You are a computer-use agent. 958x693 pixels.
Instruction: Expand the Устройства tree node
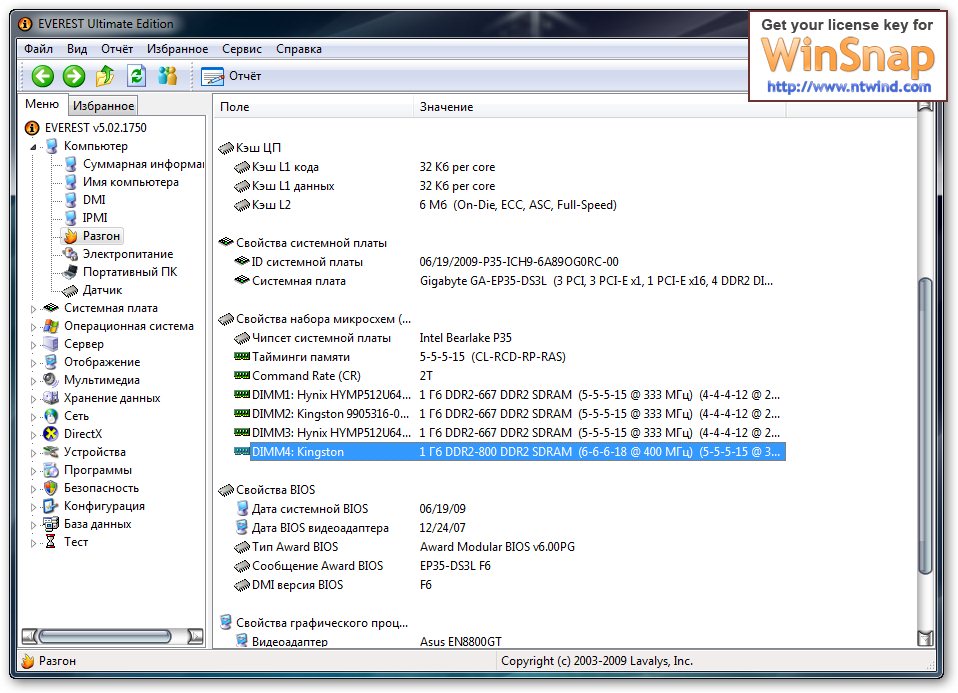34,453
